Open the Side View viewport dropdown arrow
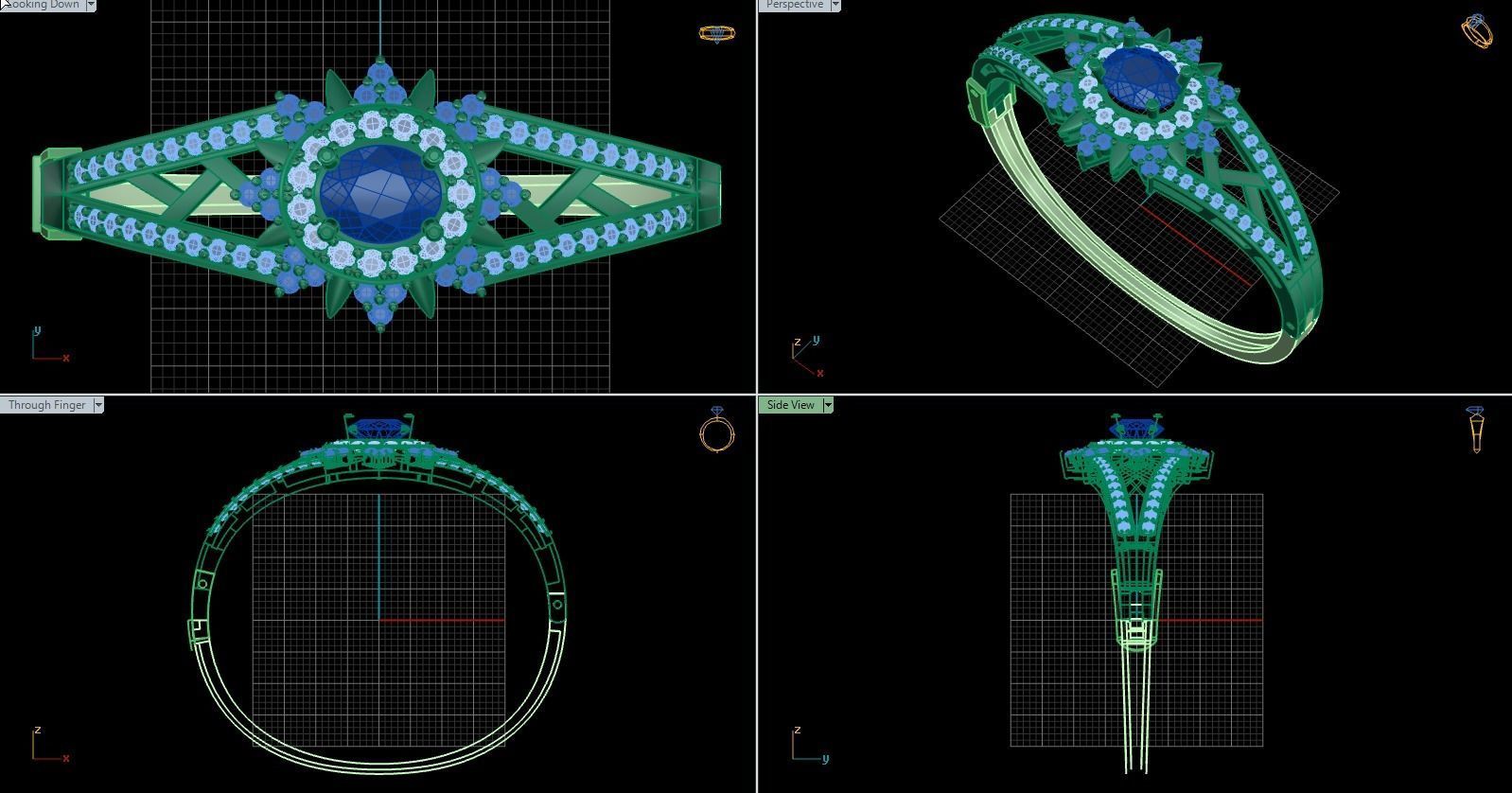Screen dimensions: 1512x793 tap(828, 405)
